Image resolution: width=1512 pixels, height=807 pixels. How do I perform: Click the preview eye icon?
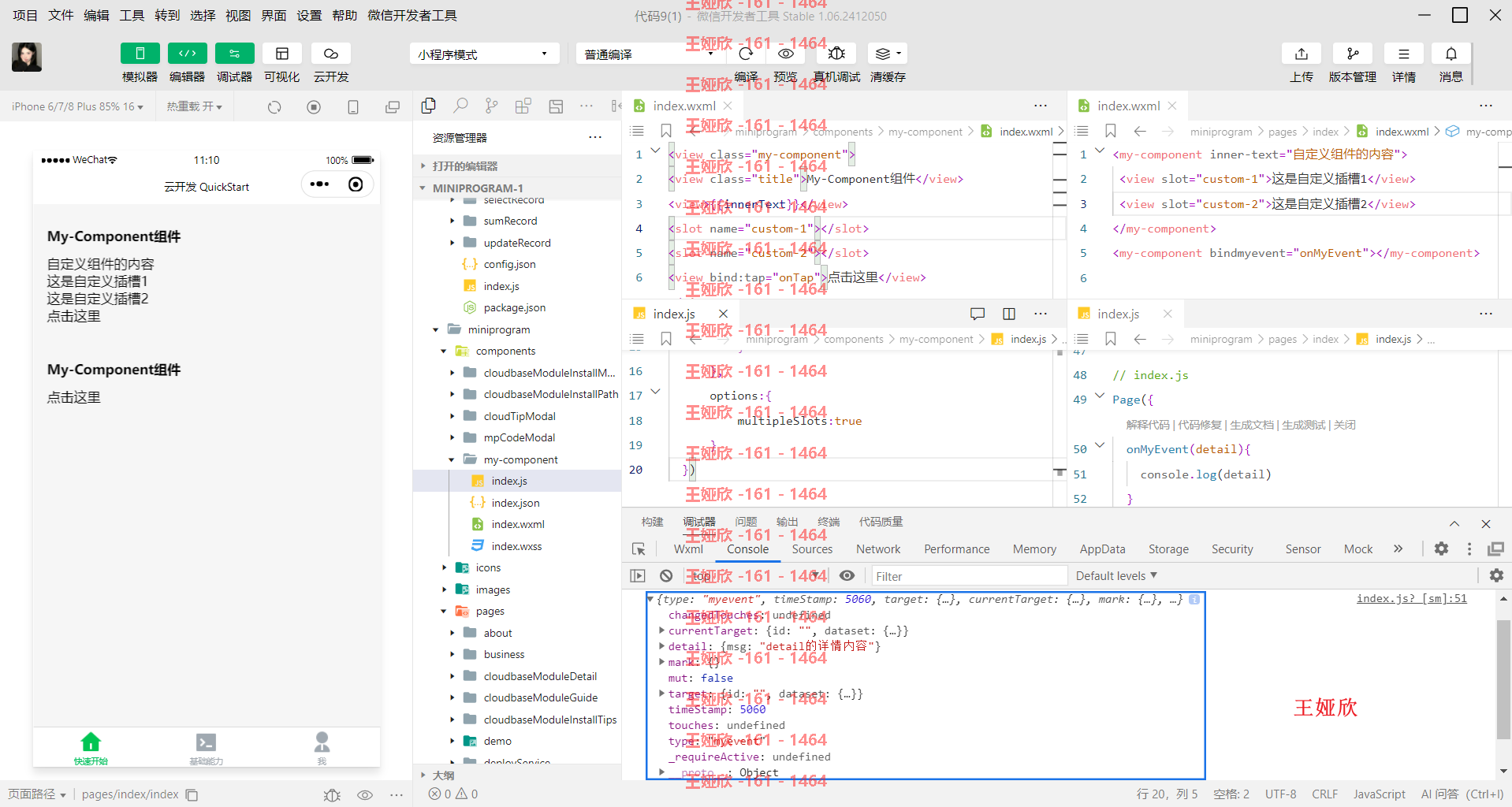click(x=785, y=54)
